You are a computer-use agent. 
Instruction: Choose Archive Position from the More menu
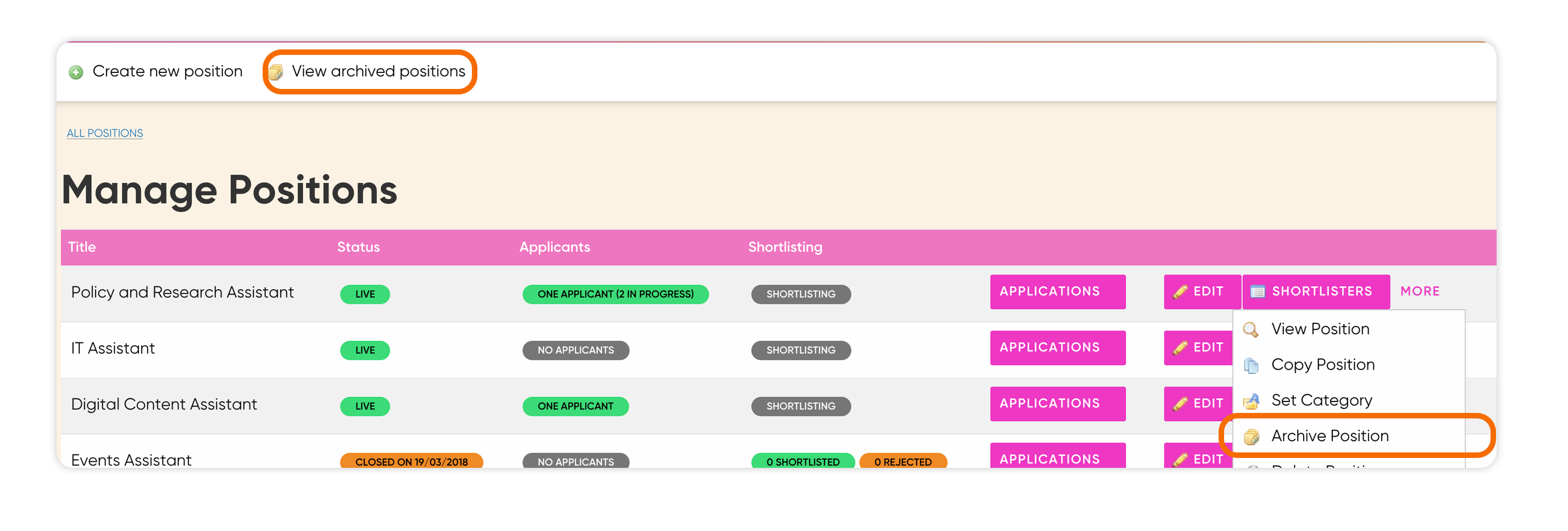tap(1349, 436)
